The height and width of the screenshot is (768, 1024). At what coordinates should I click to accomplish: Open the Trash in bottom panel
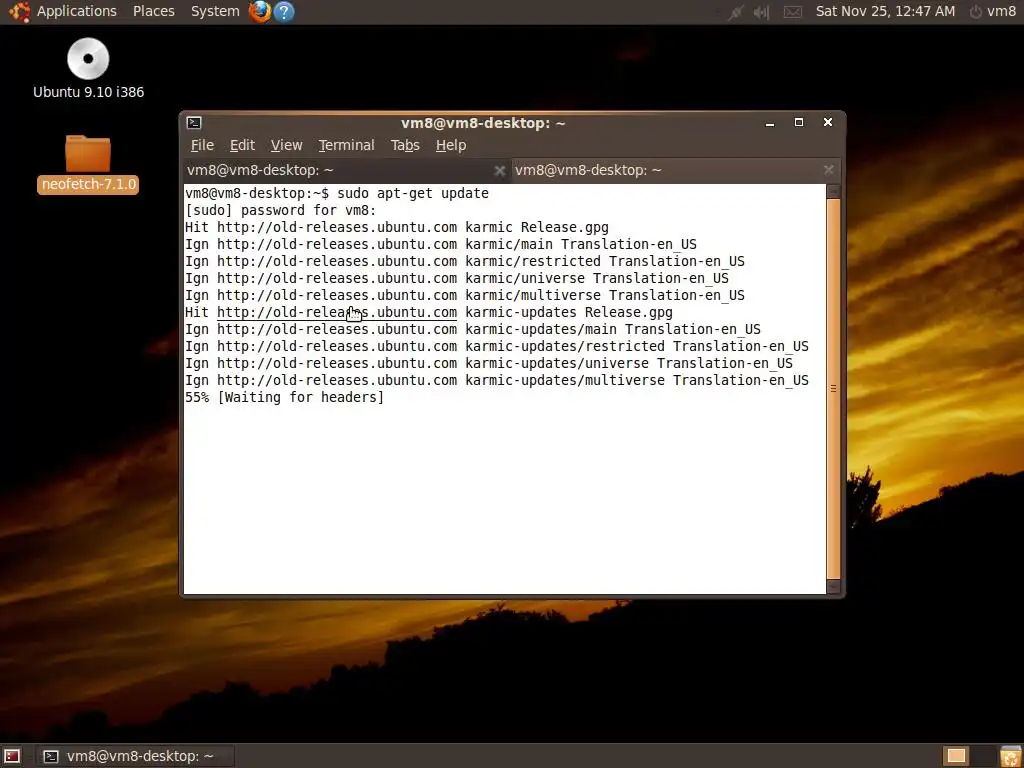(1010, 756)
